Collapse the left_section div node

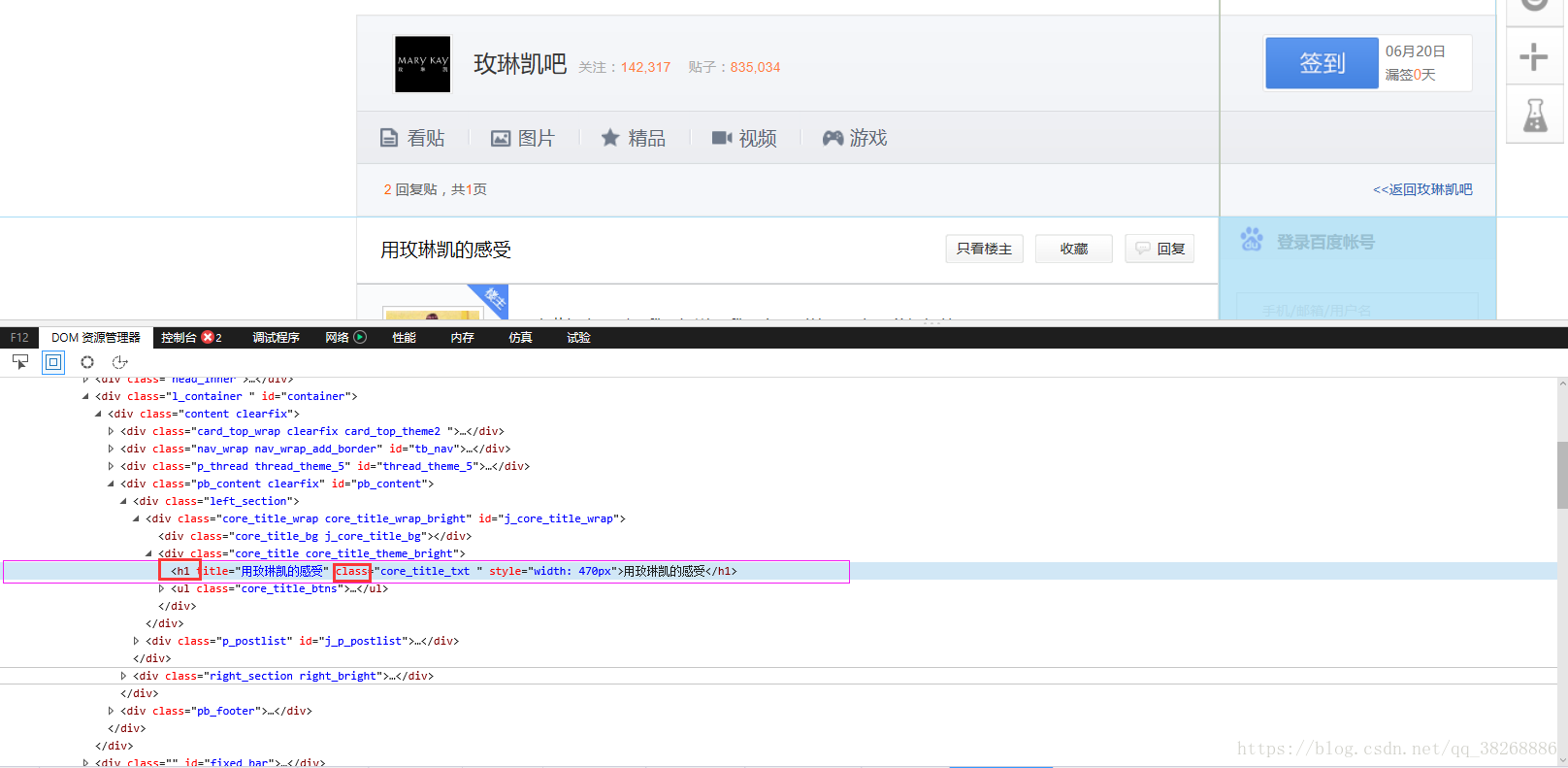pyautogui.click(x=123, y=501)
